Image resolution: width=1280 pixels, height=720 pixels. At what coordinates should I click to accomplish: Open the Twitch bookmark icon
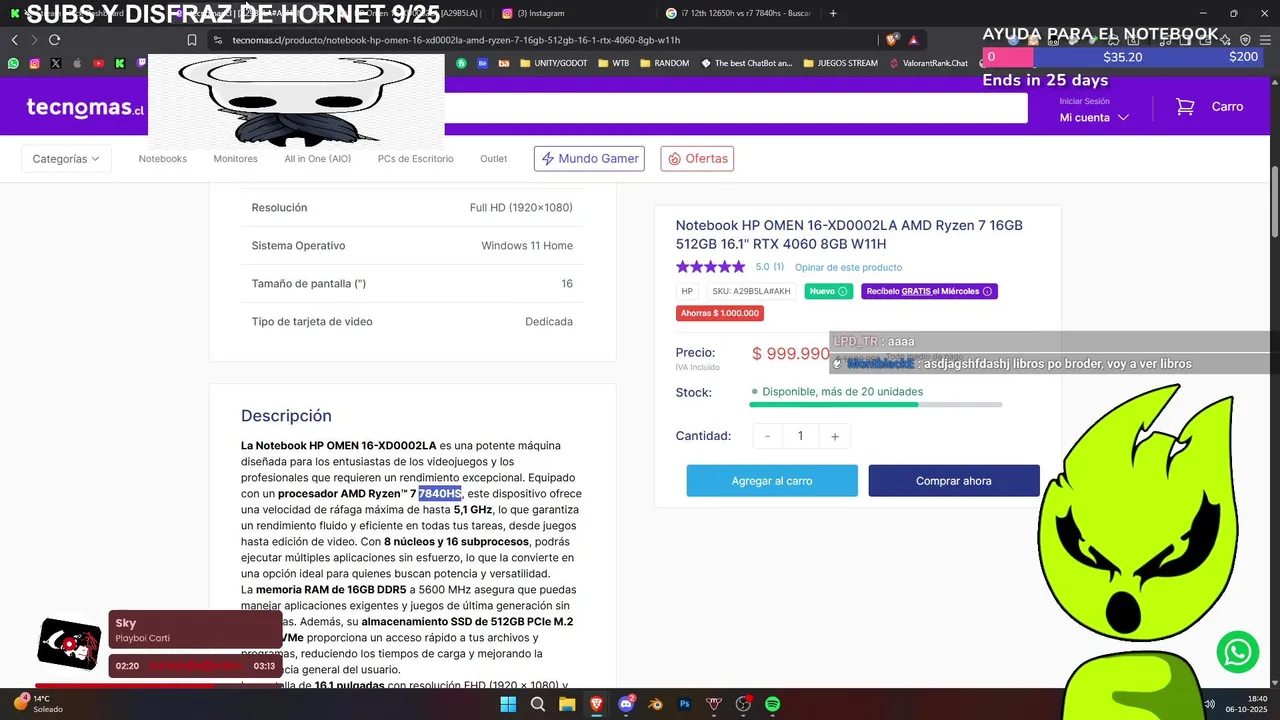click(140, 63)
